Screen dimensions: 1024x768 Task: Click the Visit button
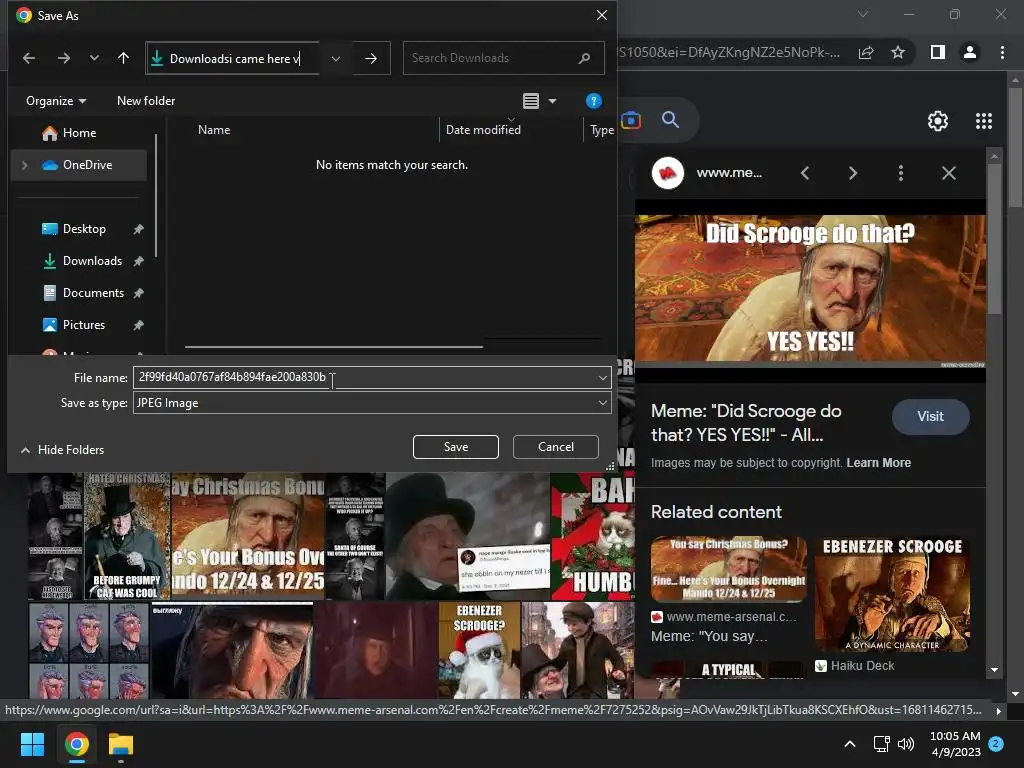pyautogui.click(x=930, y=417)
